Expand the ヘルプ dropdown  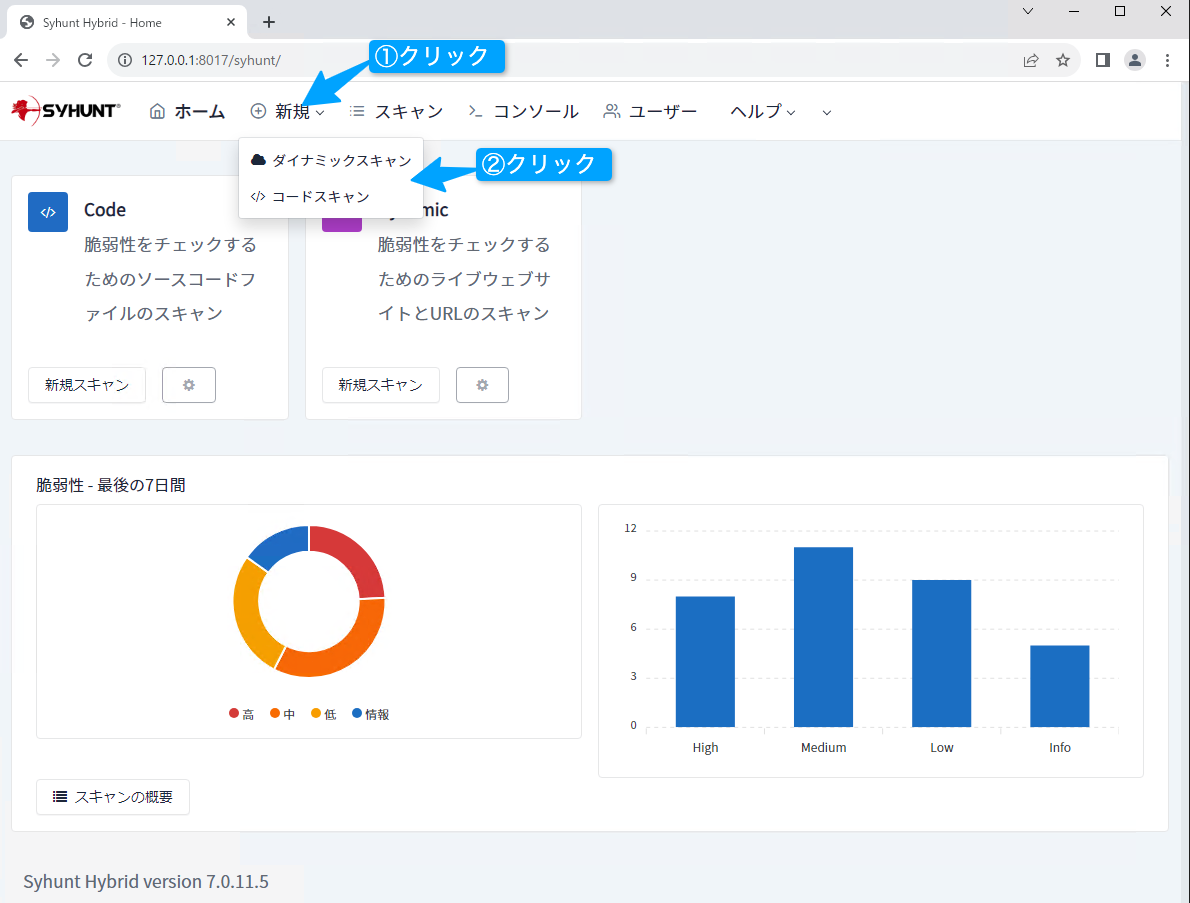pos(763,112)
